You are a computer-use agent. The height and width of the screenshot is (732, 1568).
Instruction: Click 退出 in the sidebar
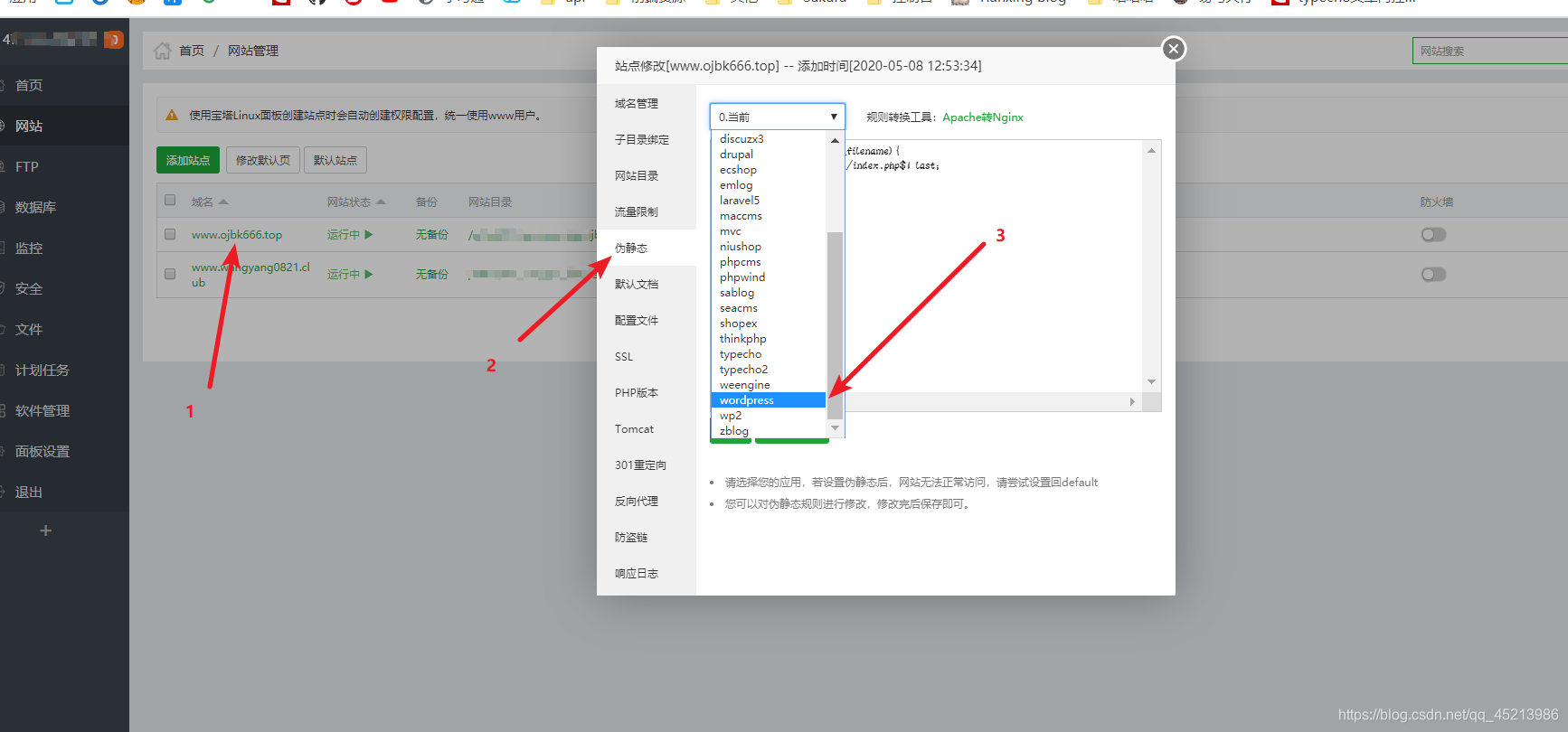(x=64, y=492)
